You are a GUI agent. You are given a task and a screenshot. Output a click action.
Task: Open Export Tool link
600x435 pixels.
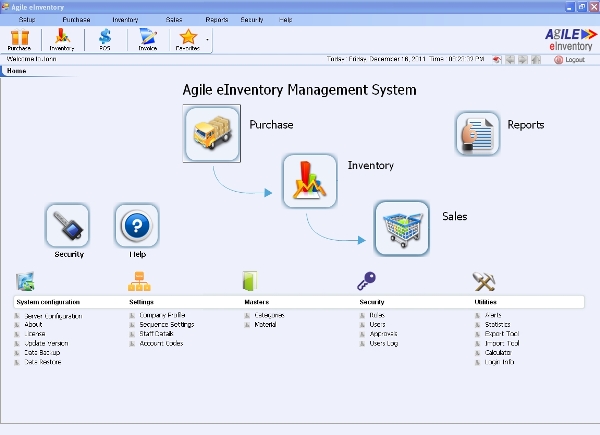[502, 334]
